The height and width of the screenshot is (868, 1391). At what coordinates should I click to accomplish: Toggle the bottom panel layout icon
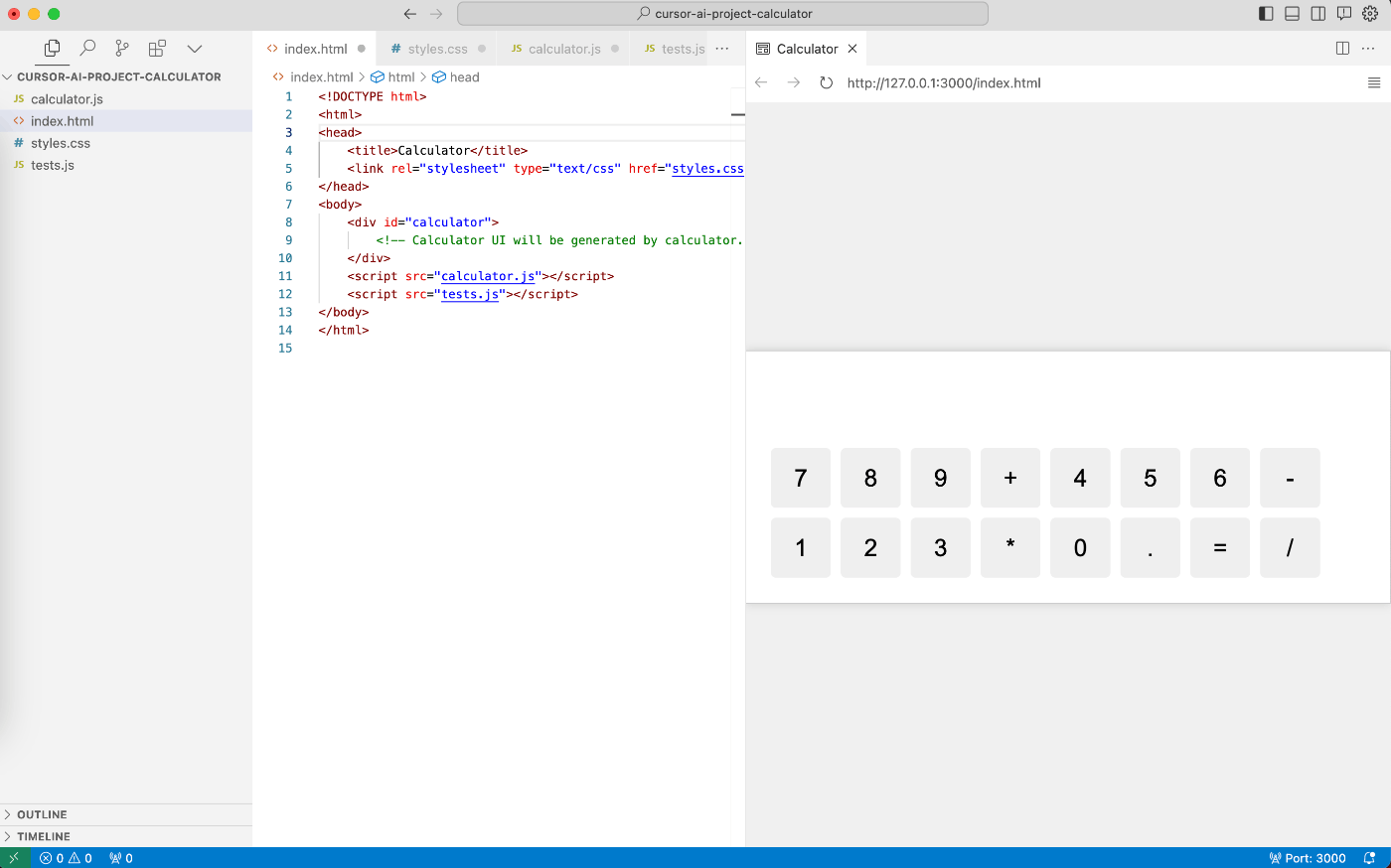(1293, 14)
